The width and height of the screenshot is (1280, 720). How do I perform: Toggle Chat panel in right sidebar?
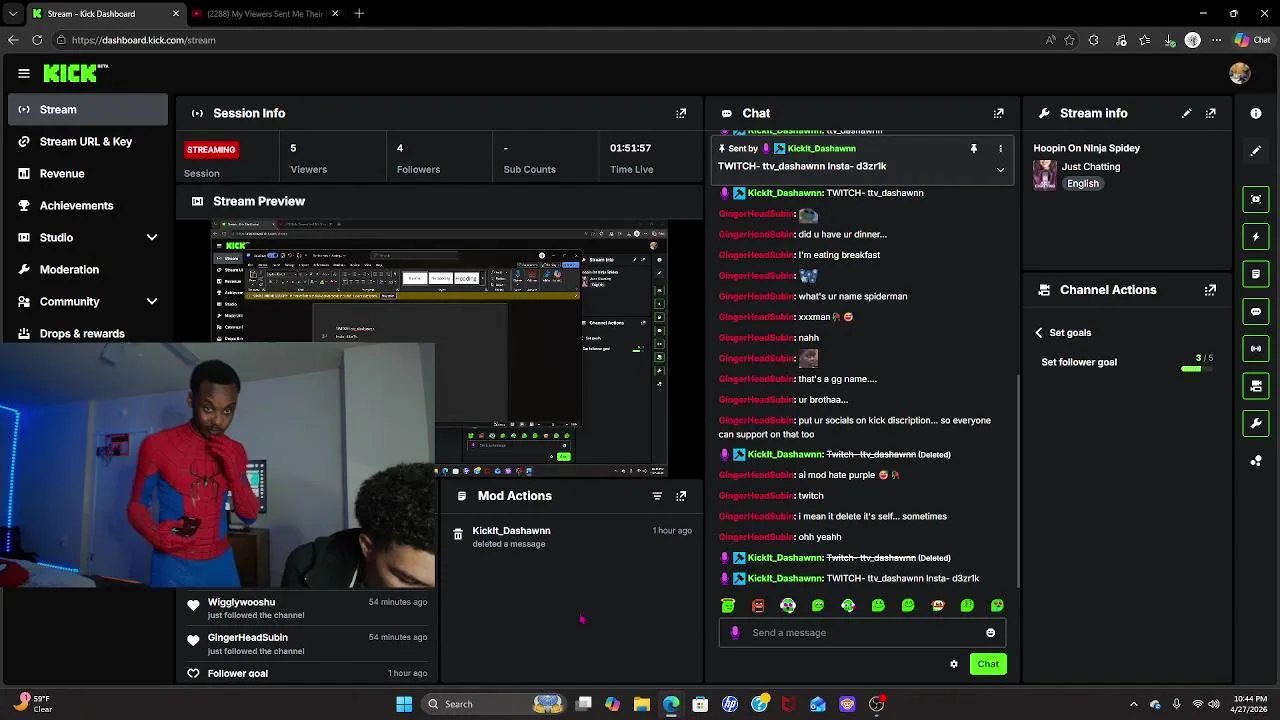coord(1256,311)
